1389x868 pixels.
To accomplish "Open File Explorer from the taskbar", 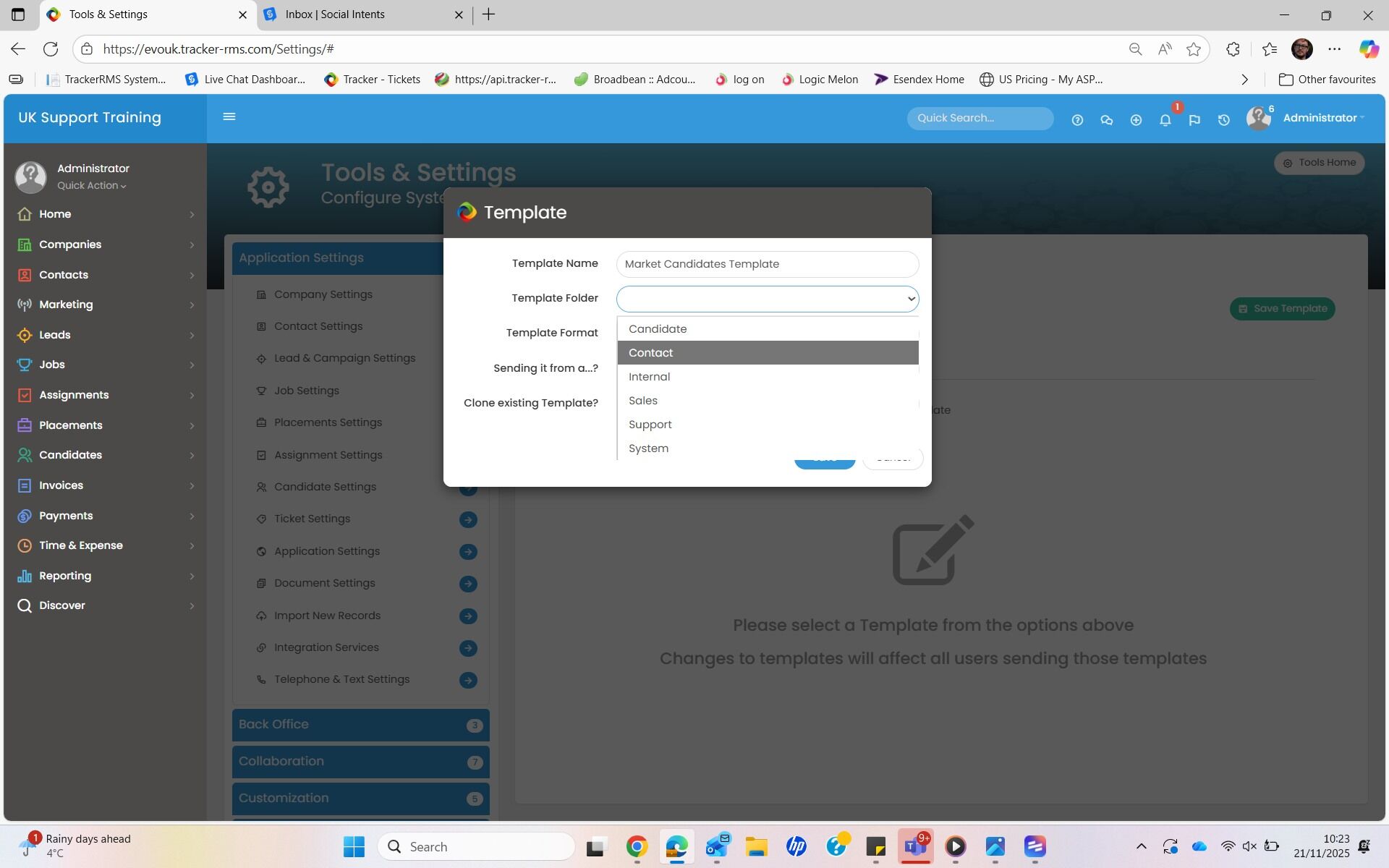I will click(756, 846).
